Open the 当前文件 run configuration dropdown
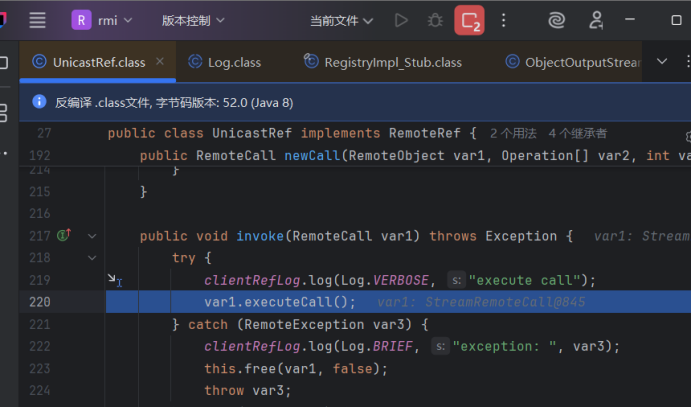Screen dimensions: 692x407 click(341, 20)
